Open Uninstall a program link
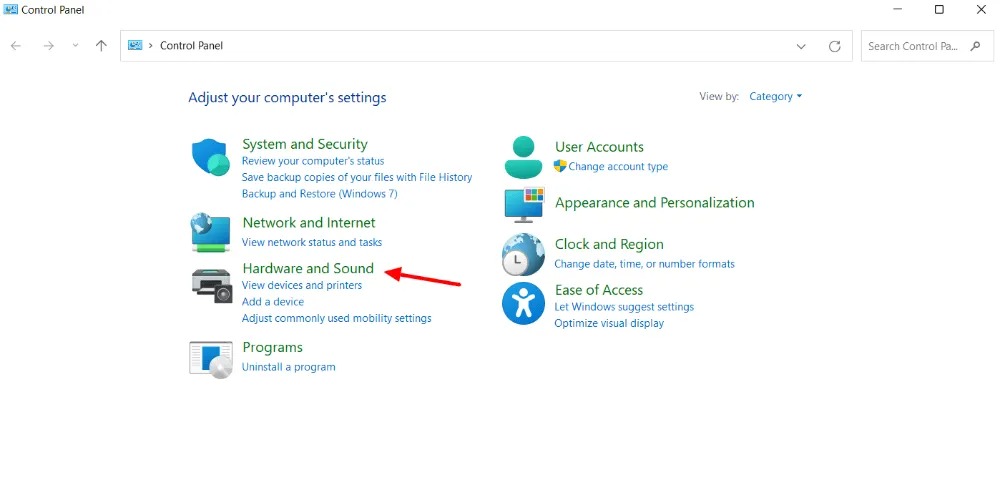The height and width of the screenshot is (488, 1000). 288,367
